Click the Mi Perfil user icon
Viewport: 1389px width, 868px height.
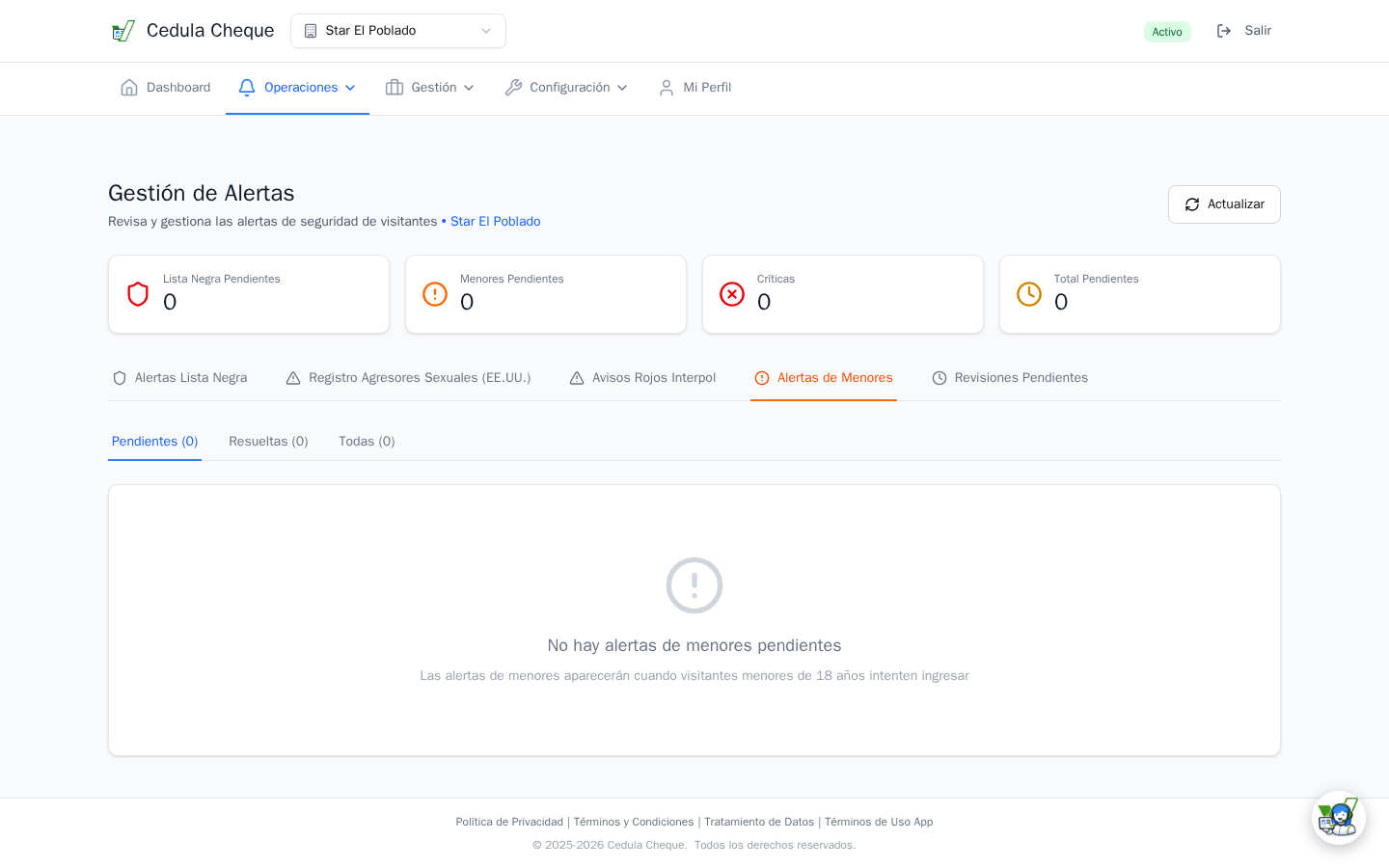pyautogui.click(x=667, y=88)
